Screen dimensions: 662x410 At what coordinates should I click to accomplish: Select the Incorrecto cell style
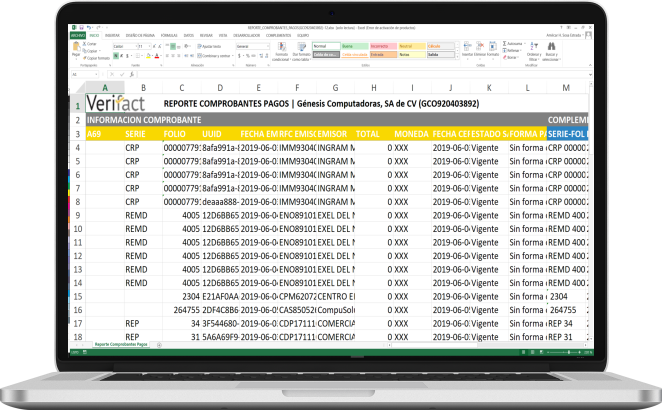pyautogui.click(x=383, y=46)
